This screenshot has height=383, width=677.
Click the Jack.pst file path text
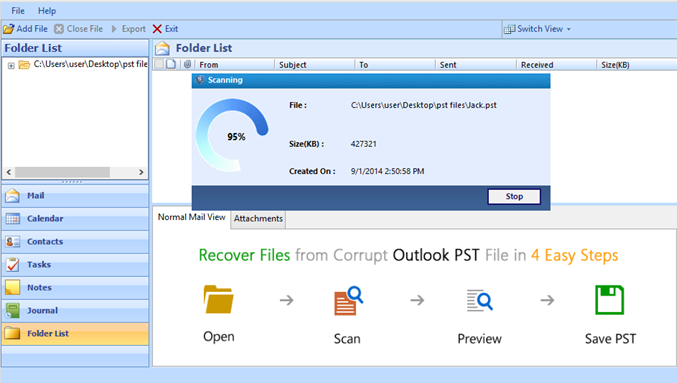(x=423, y=105)
